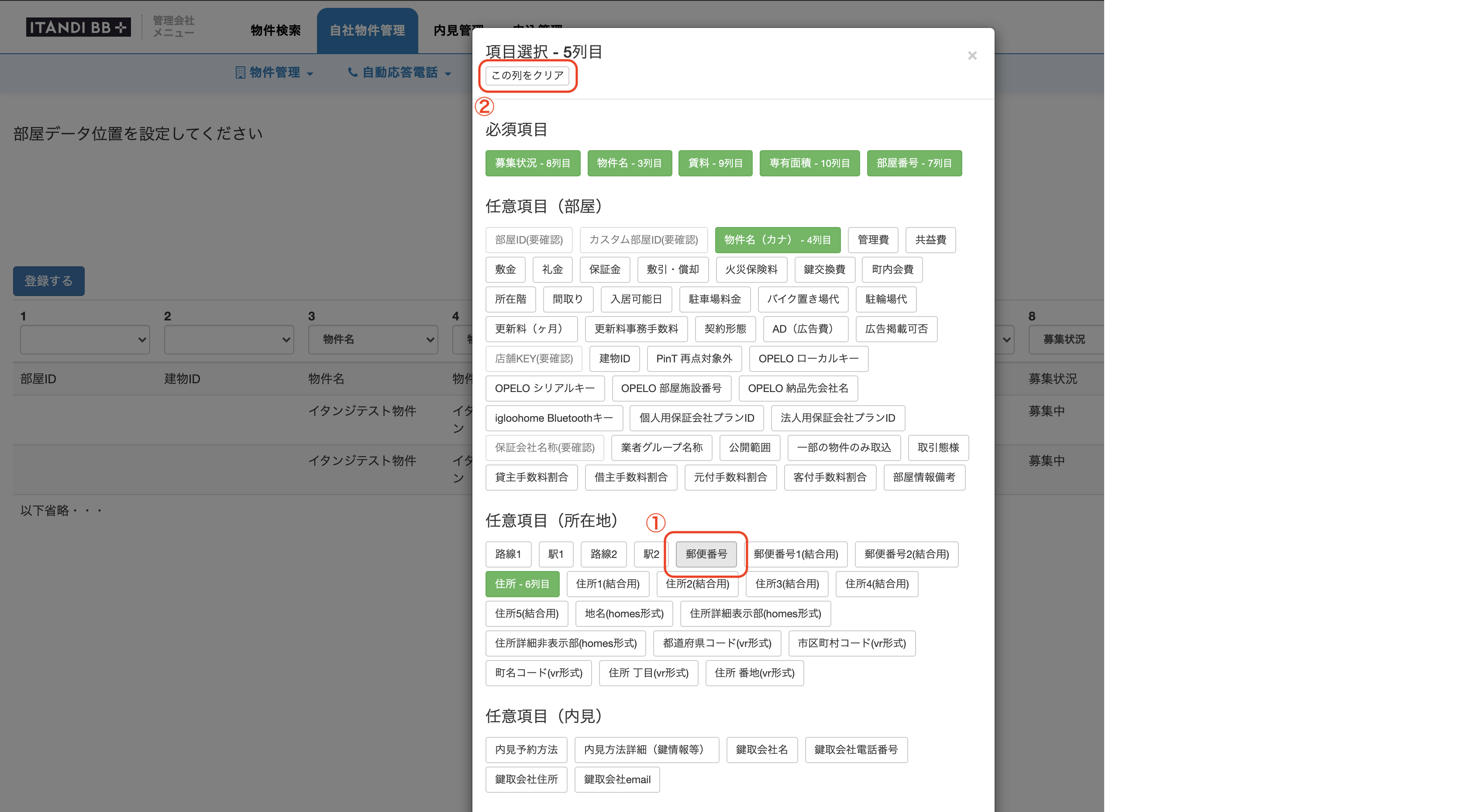Screen dimensions: 1467x812
Task: Select the 自社物件管理 tab
Action: coord(367,30)
